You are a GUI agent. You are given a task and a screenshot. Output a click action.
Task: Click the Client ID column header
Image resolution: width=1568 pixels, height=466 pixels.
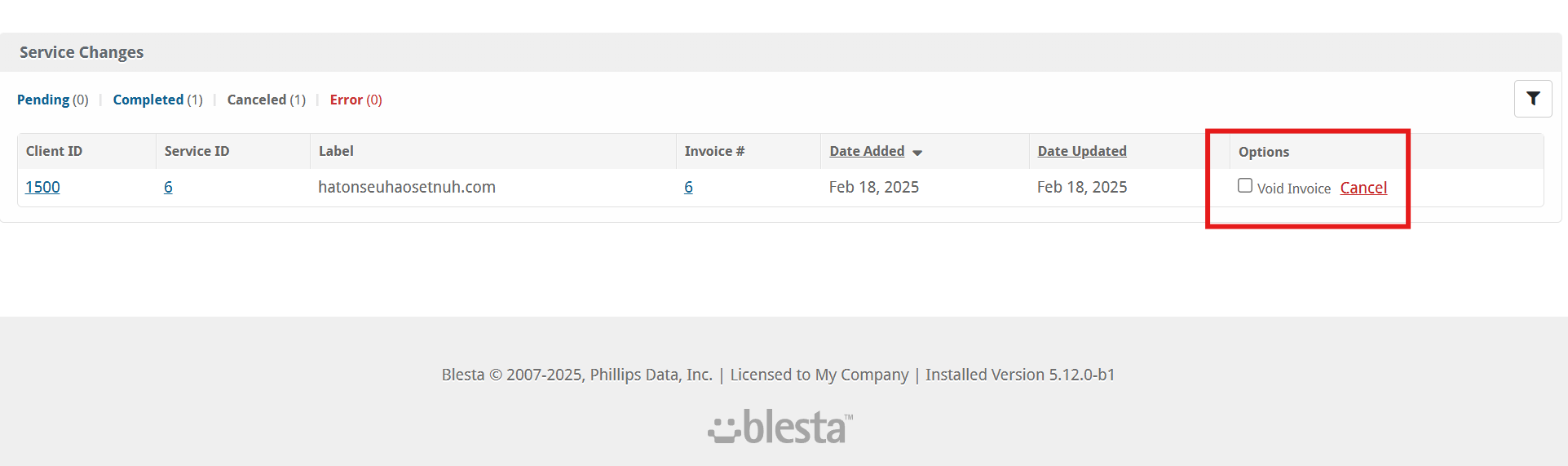[x=54, y=151]
